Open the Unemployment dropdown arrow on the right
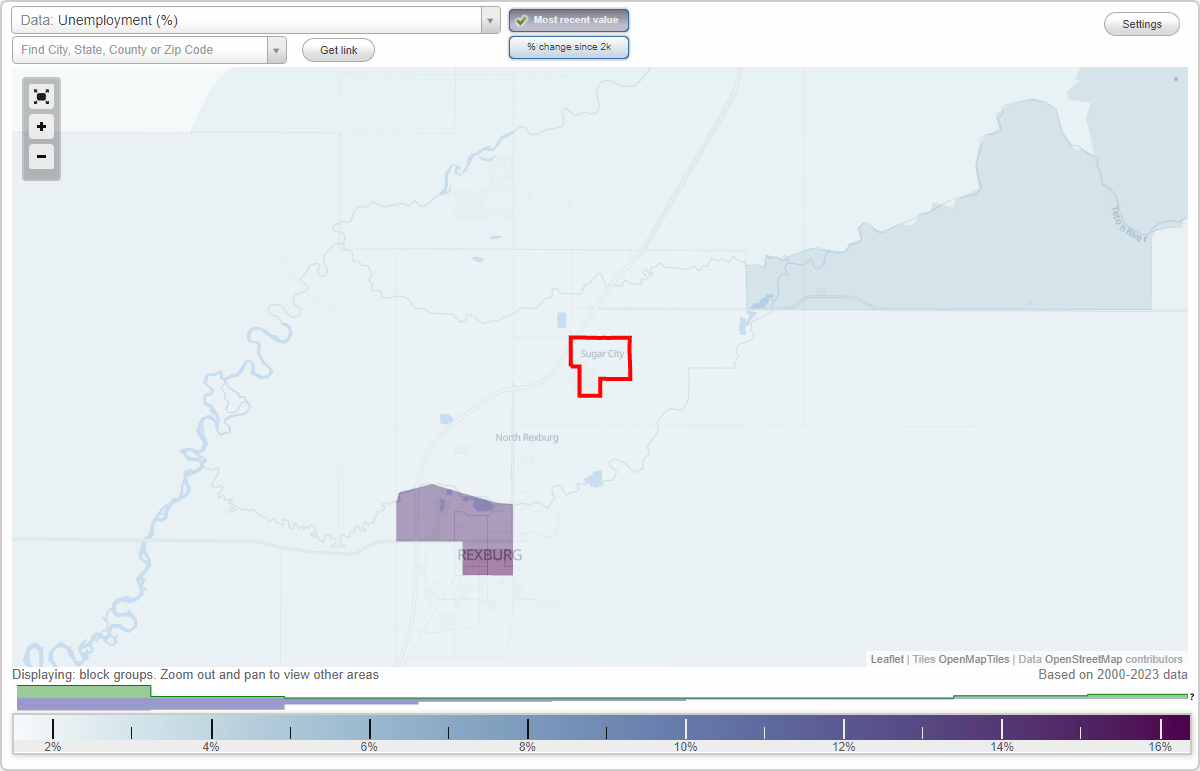The height and width of the screenshot is (771, 1200). 489,20
